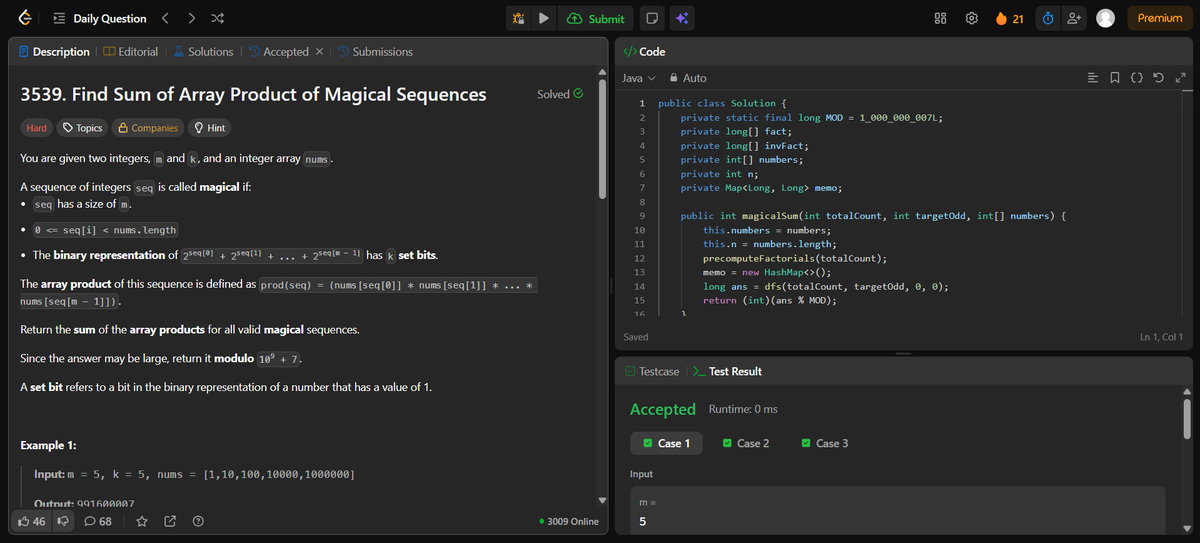Image resolution: width=1200 pixels, height=543 pixels.
Task: Click the curly braces code icon
Action: (1136, 78)
